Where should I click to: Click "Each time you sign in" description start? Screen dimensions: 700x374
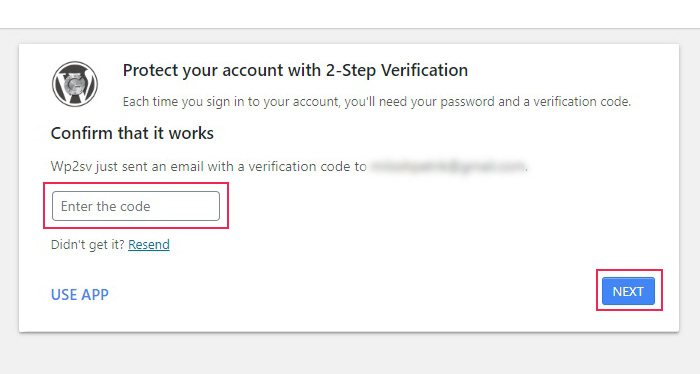(x=183, y=102)
